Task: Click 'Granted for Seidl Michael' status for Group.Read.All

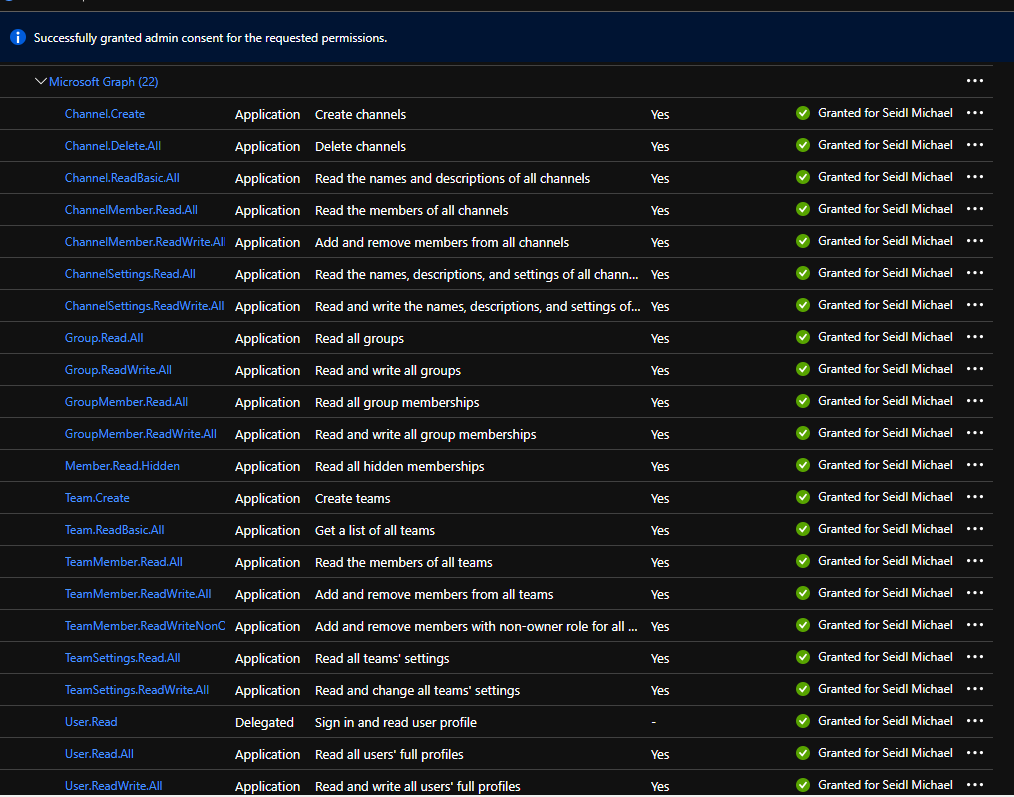Action: 885,337
